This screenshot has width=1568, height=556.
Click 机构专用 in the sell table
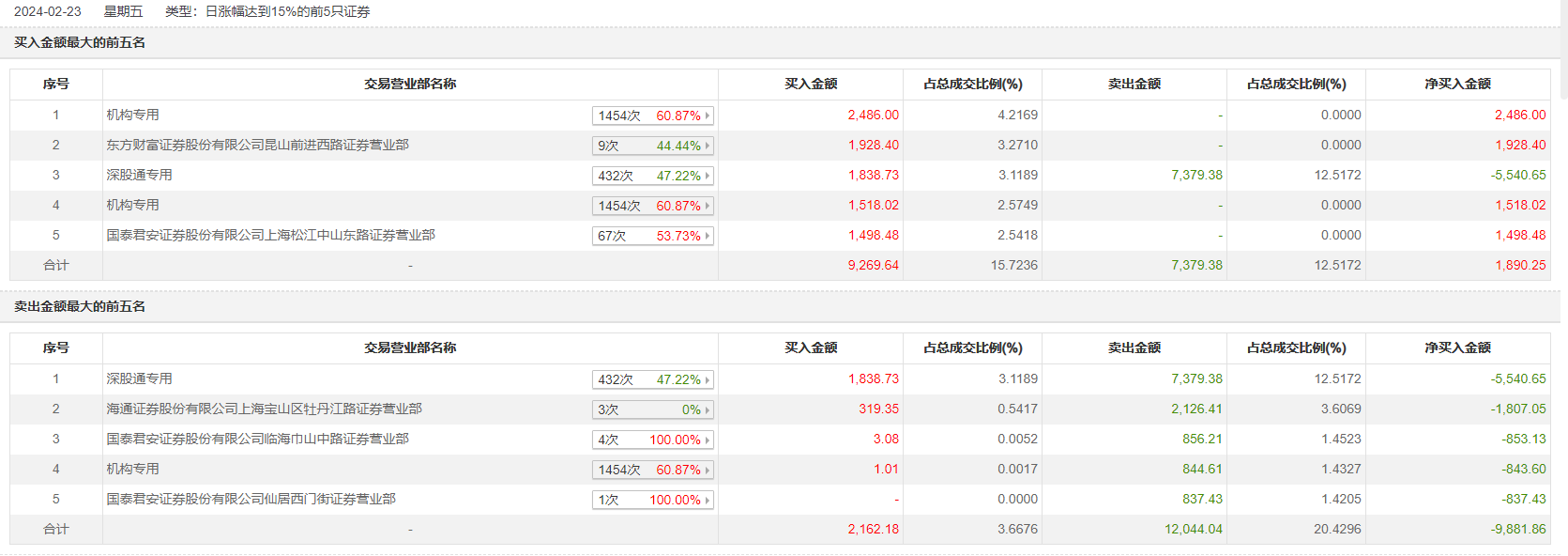[x=132, y=469]
